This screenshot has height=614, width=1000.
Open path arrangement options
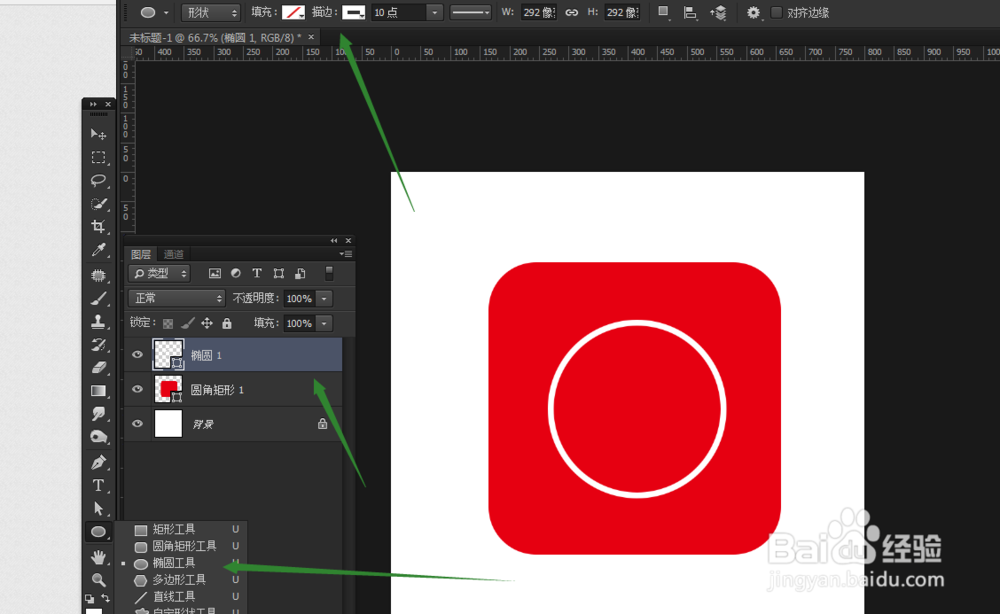pyautogui.click(x=718, y=12)
